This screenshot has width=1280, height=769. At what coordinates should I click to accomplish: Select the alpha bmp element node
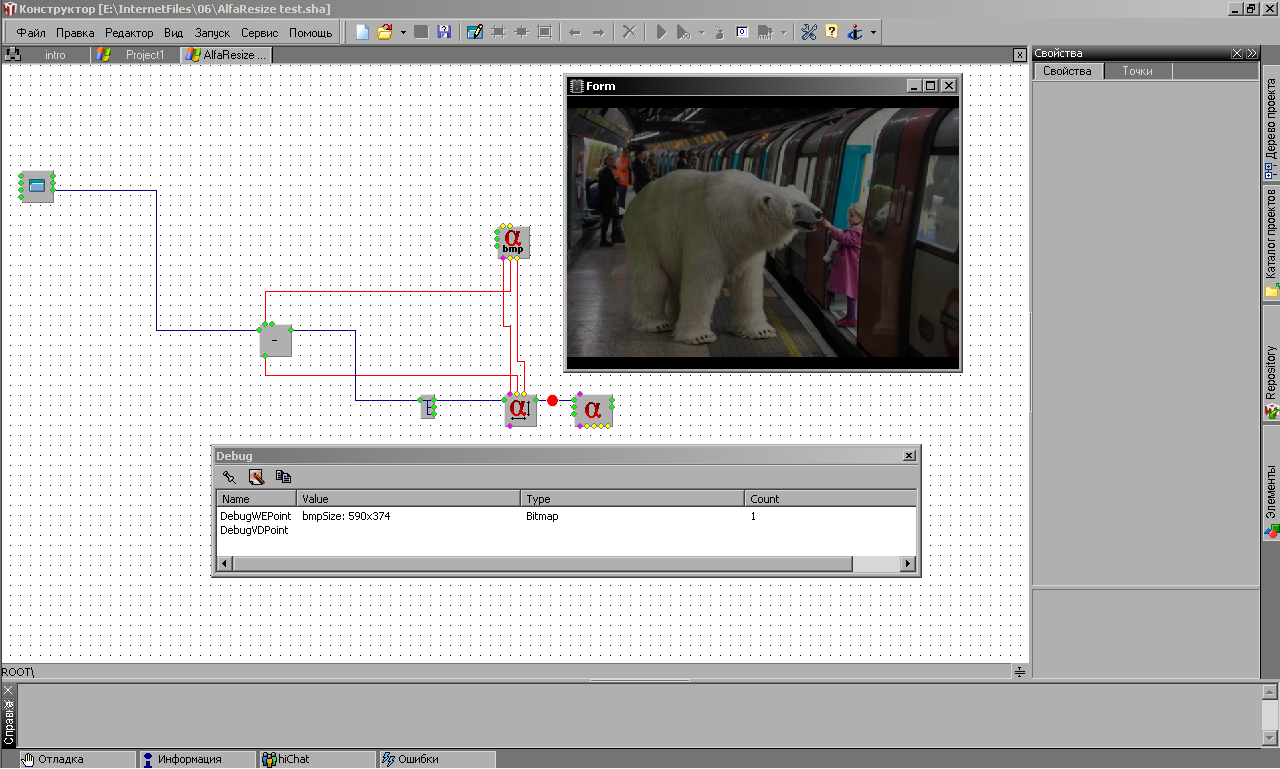(x=513, y=241)
